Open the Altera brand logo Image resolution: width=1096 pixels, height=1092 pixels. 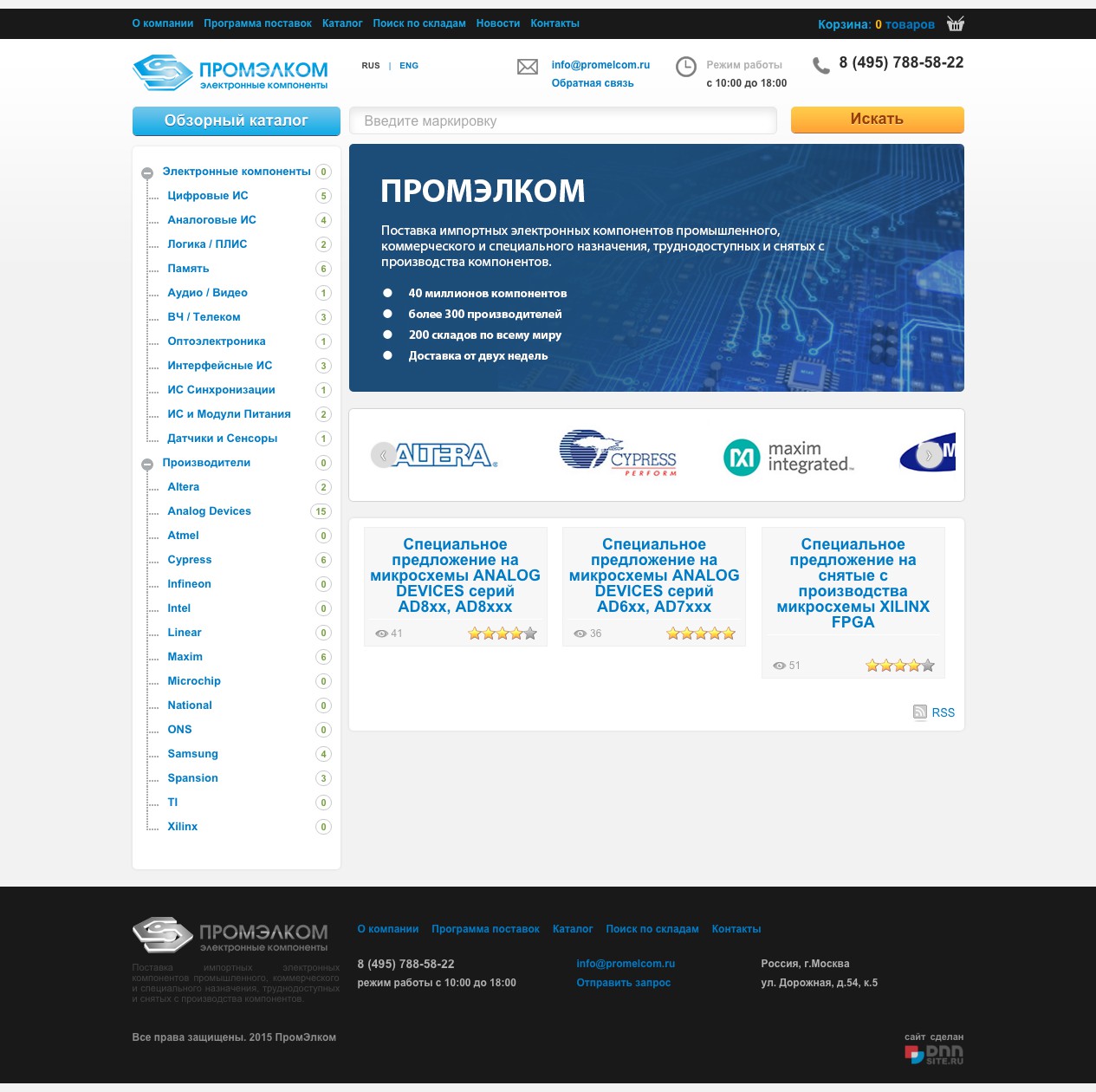pyautogui.click(x=446, y=455)
